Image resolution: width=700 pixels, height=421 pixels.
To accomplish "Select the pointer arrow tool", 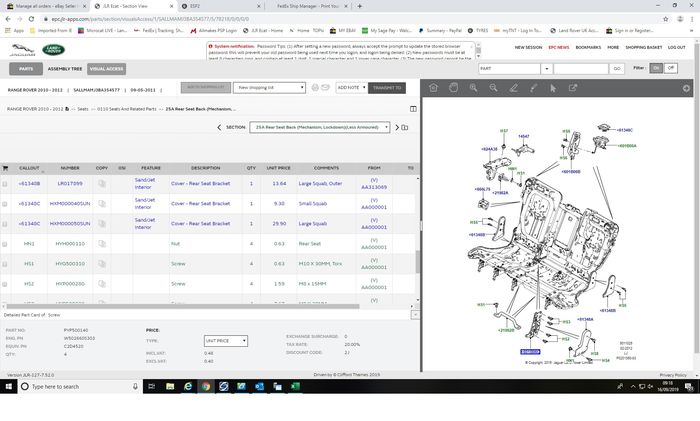I will pos(553,88).
